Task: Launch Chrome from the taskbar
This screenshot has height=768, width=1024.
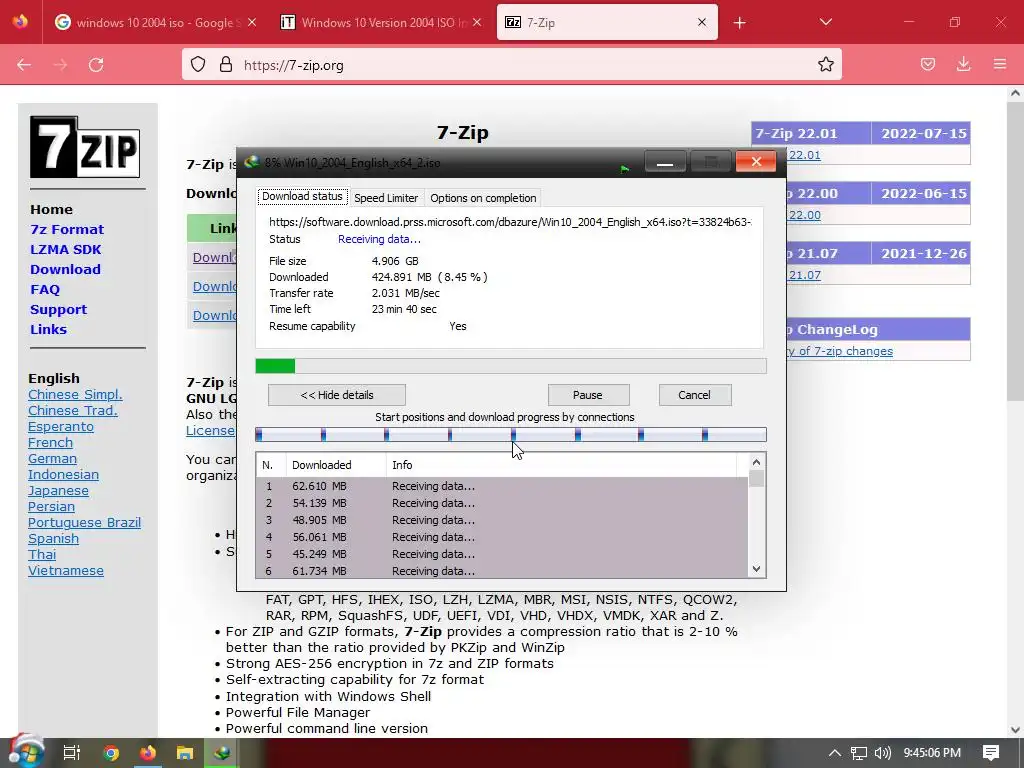Action: coord(110,753)
